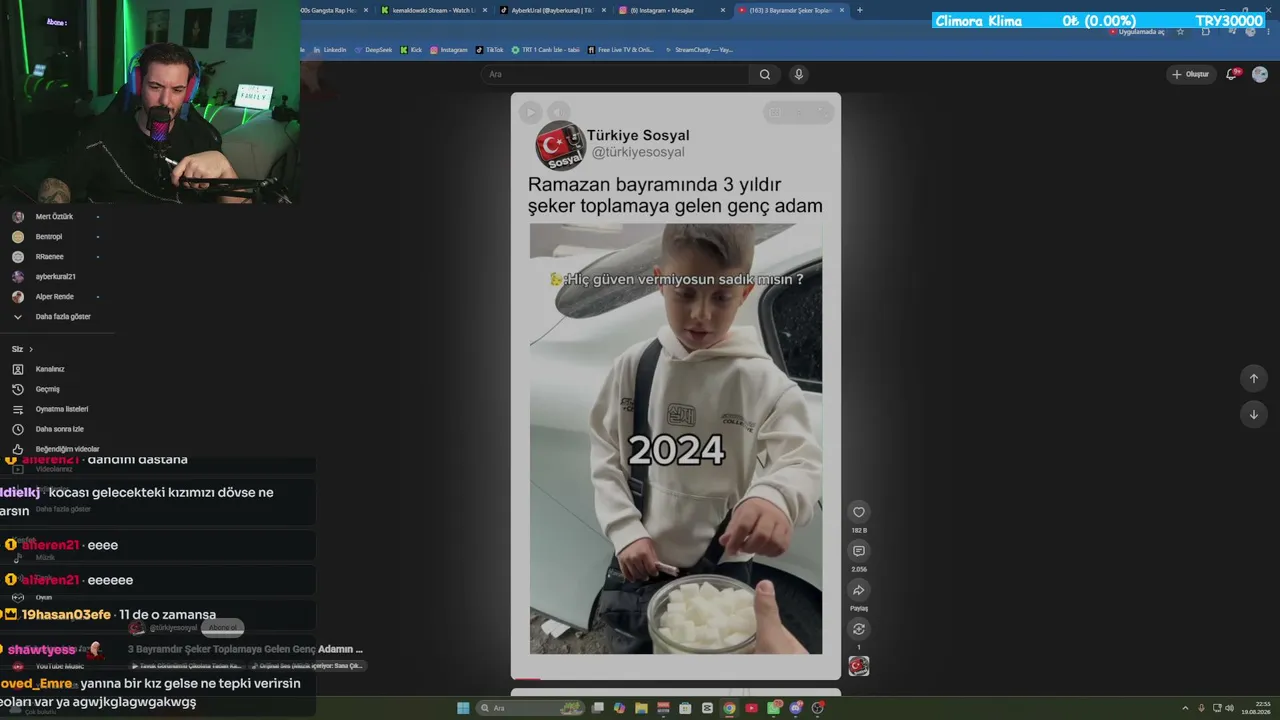The height and width of the screenshot is (720, 1280).
Task: Start voice search with the microphone
Action: (798, 74)
